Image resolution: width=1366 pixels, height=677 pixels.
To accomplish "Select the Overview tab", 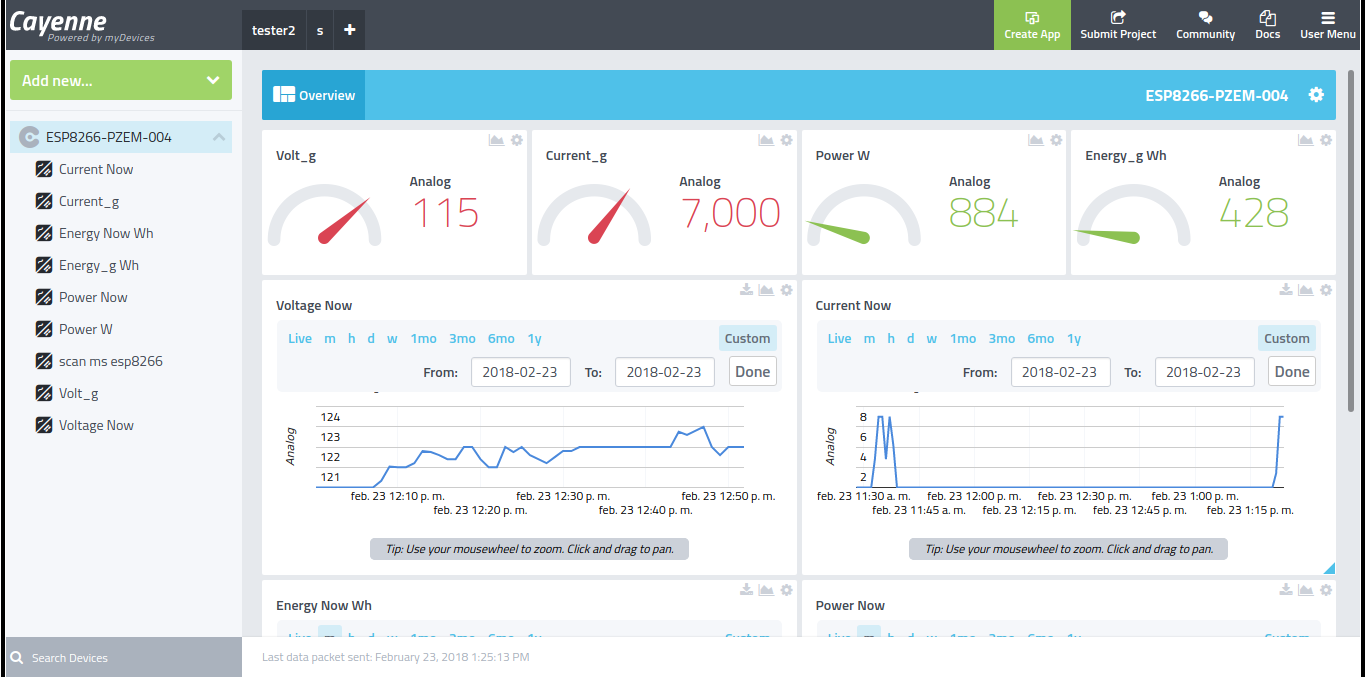I will click(x=314, y=95).
